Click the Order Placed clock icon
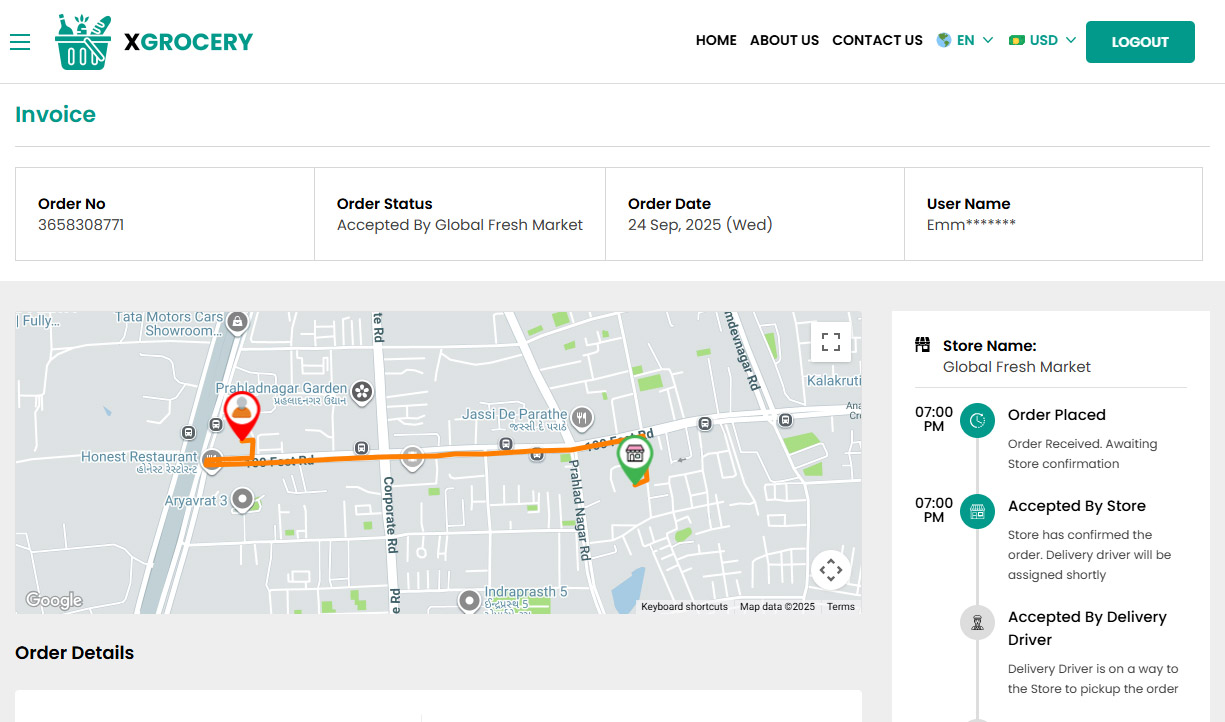 977,420
